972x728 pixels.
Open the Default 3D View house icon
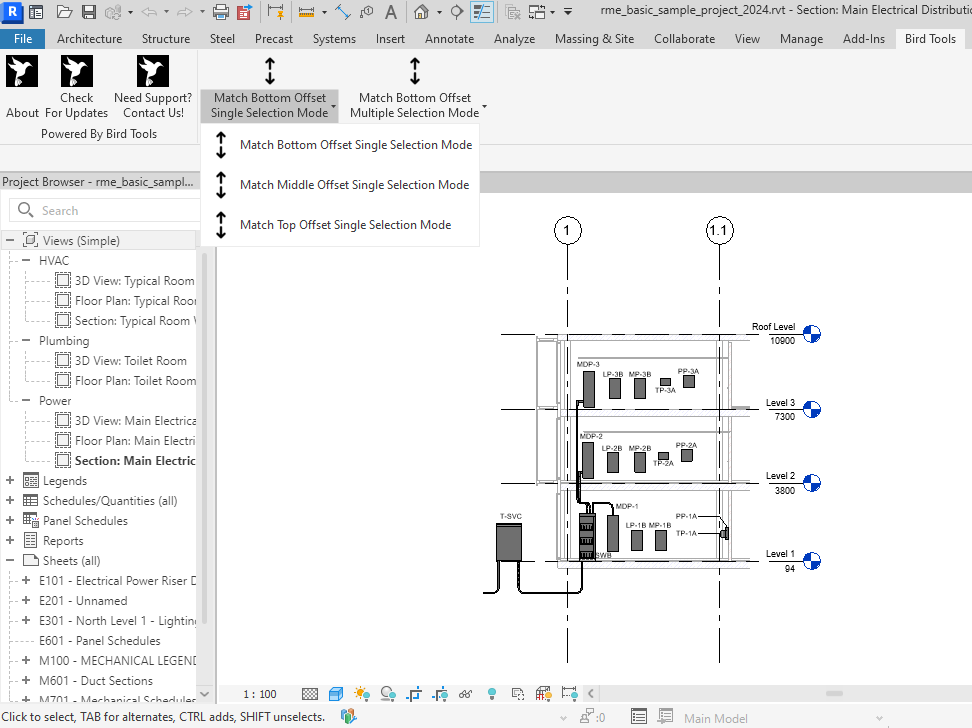tap(422, 12)
